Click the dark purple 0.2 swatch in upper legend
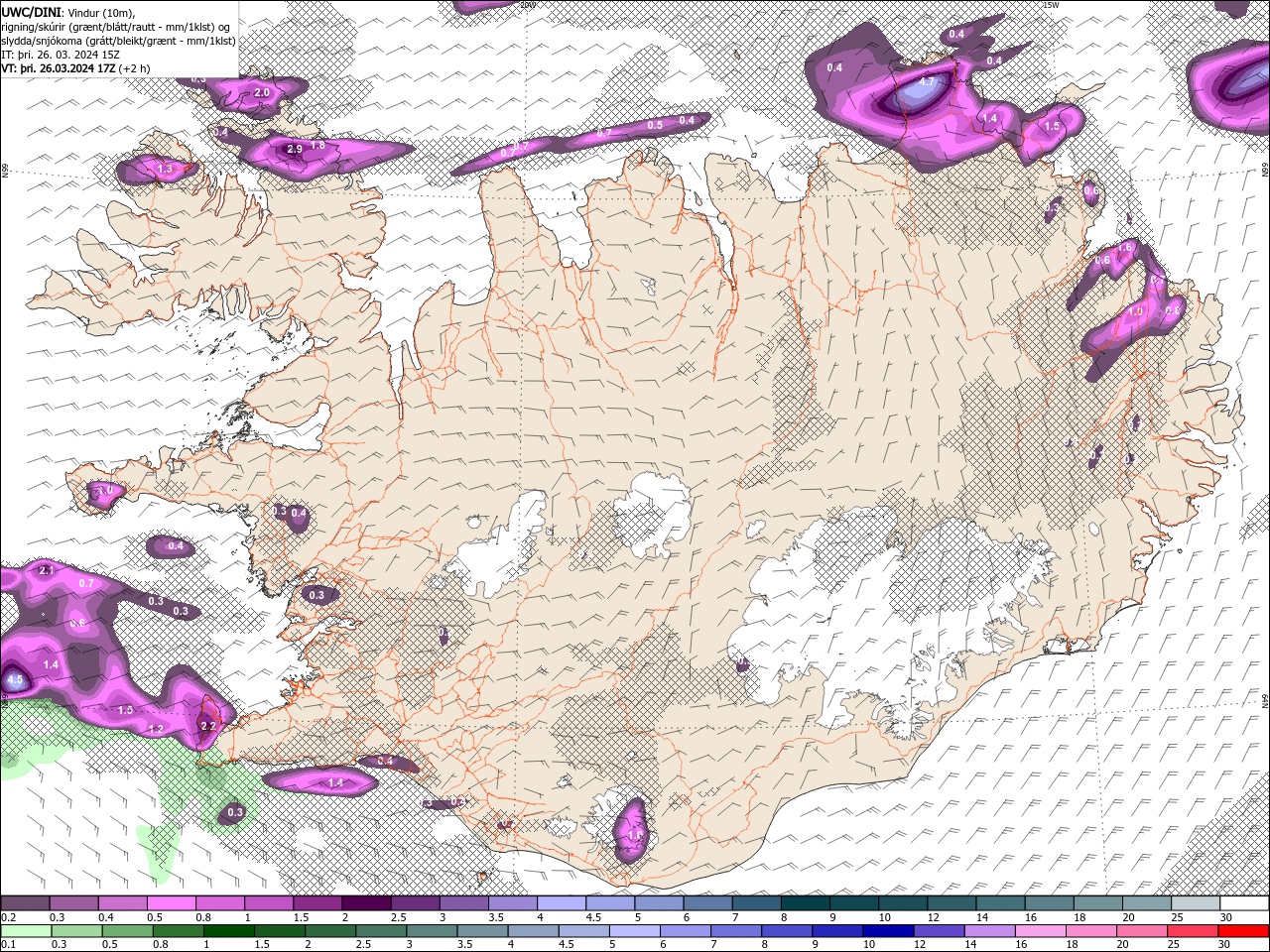This screenshot has height=952, width=1270. coord(25,903)
